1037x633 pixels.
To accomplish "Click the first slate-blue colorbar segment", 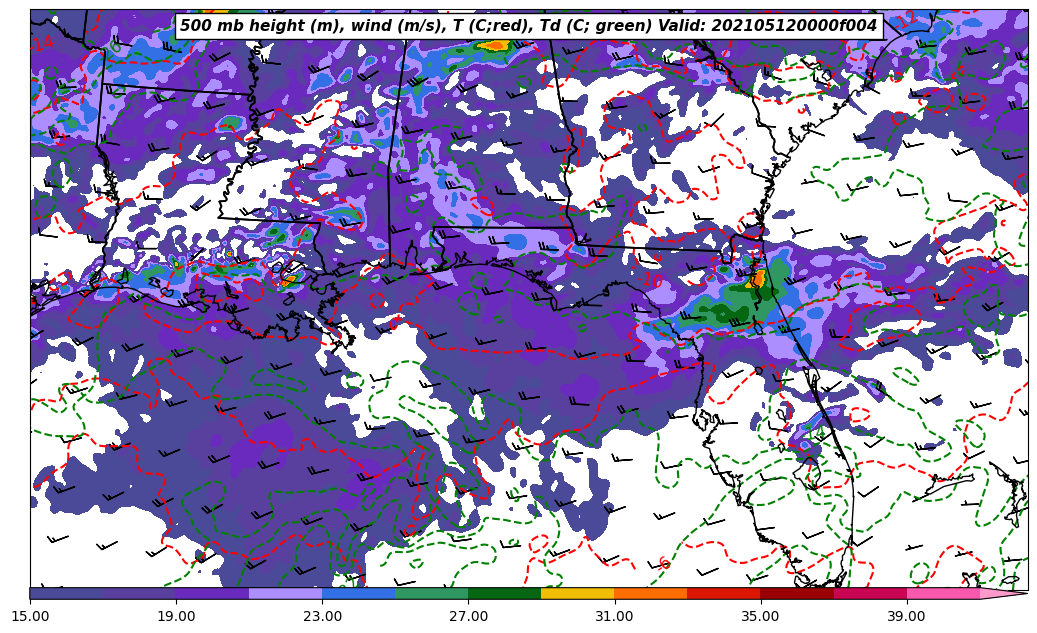I will point(66,593).
